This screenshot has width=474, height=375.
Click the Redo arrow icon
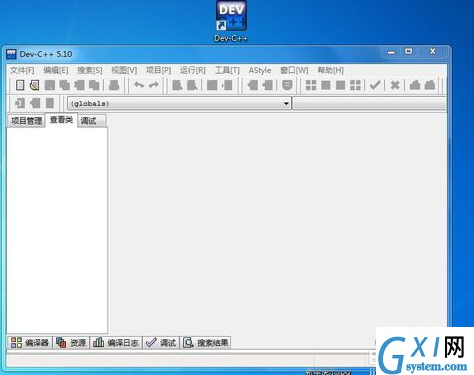click(154, 85)
